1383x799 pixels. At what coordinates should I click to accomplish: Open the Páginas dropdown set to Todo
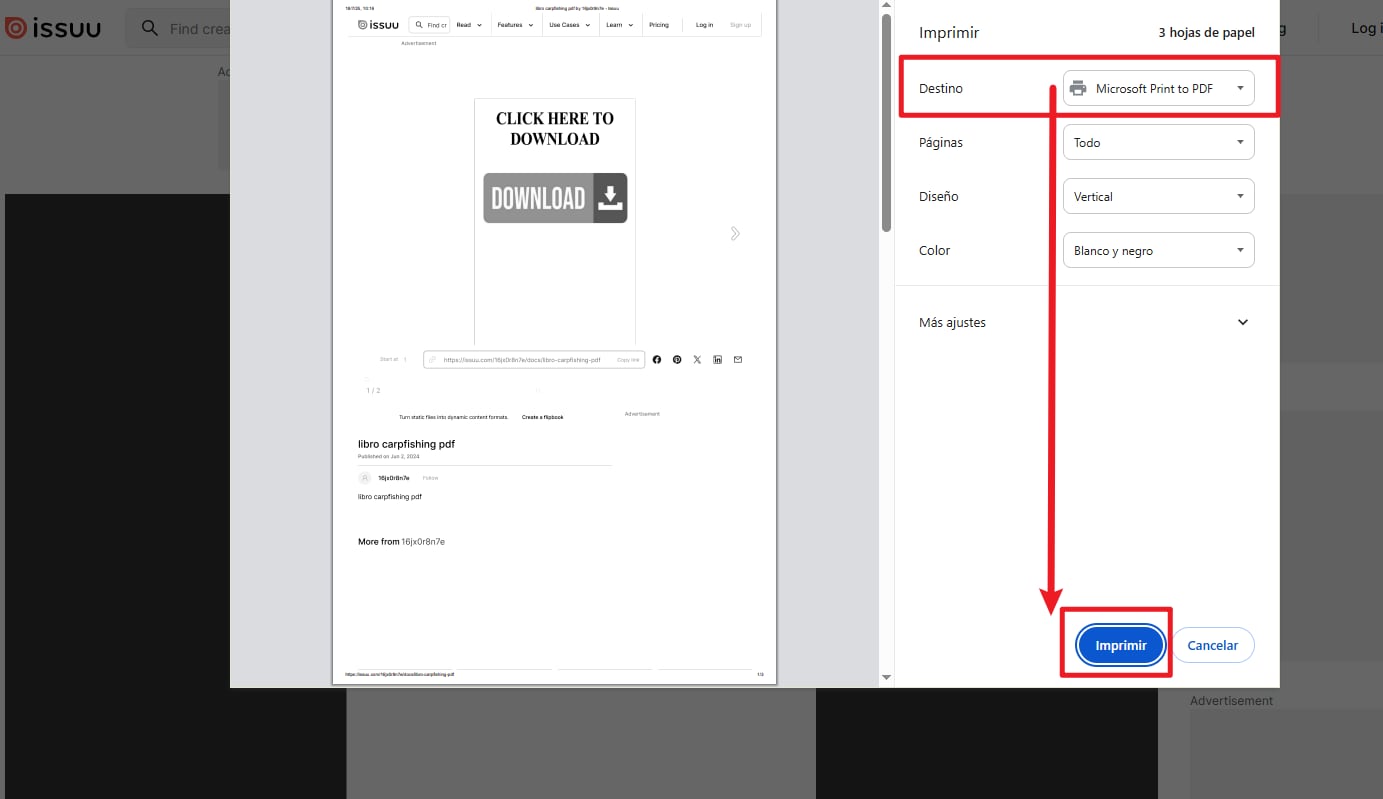(1158, 142)
